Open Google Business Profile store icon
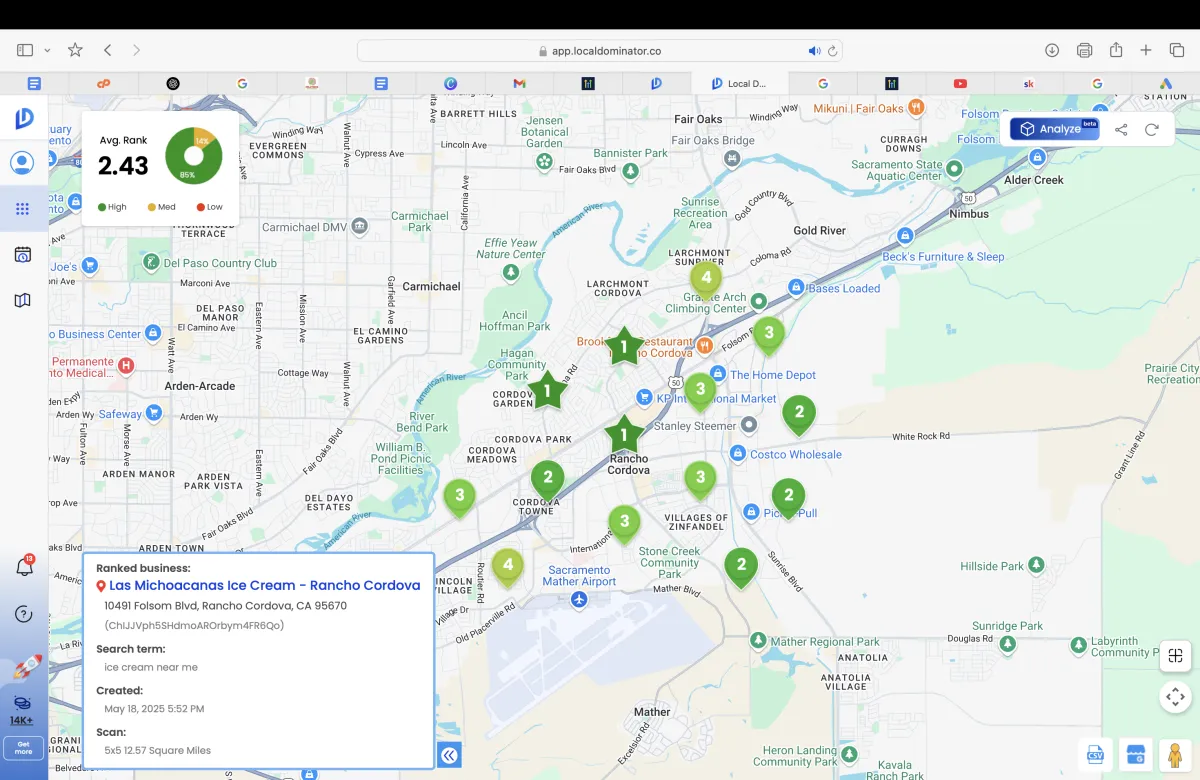This screenshot has height=780, width=1200. point(1135,755)
